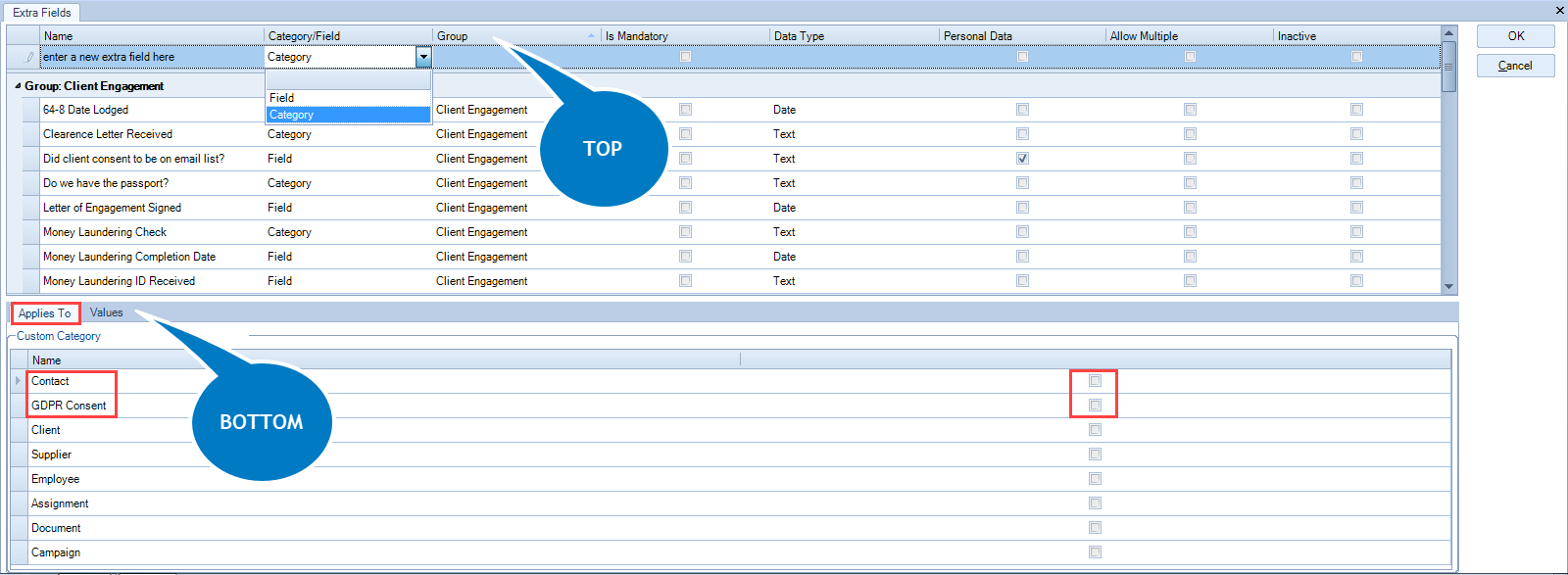Enable the Supplier checkbox

click(1095, 455)
